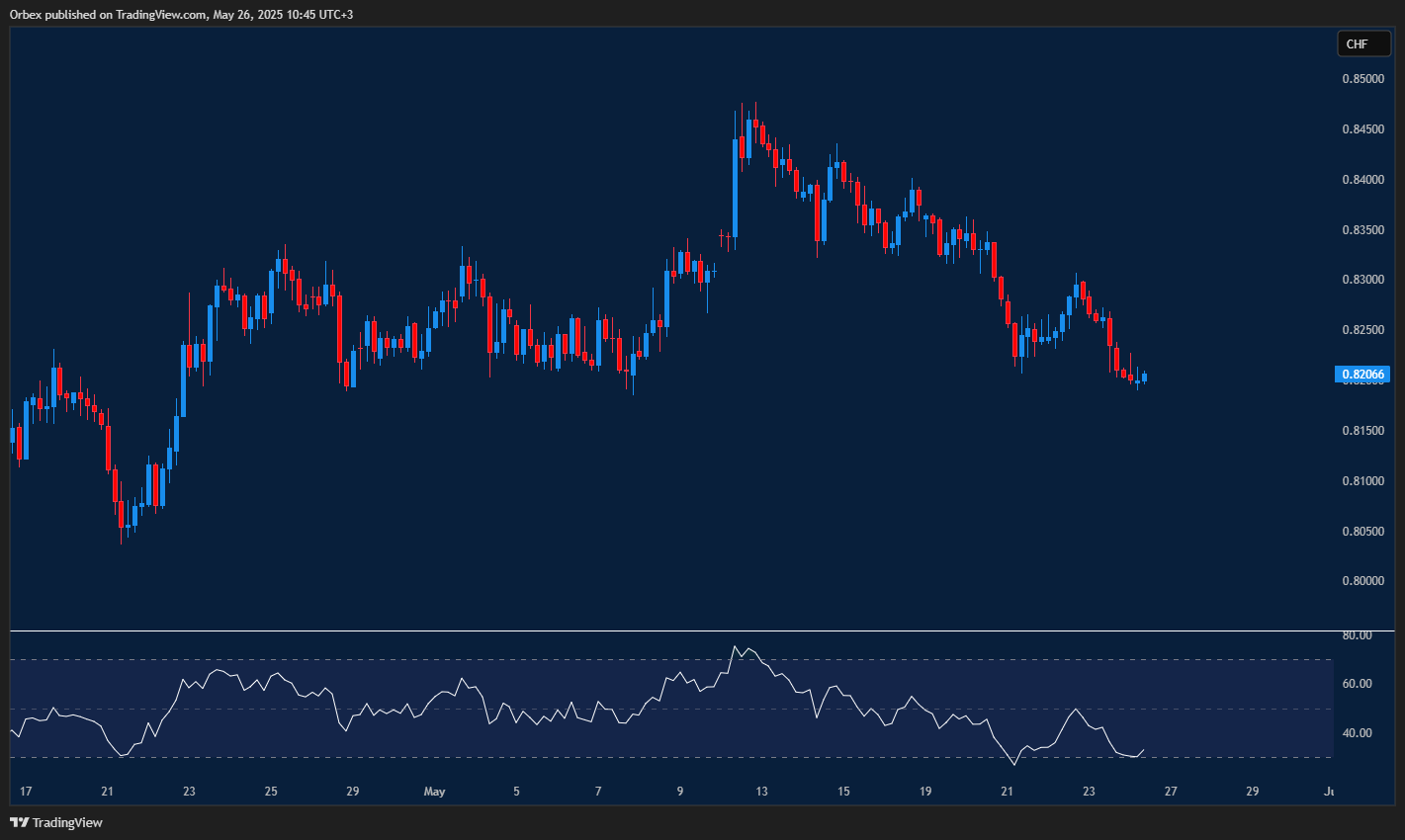Toggle the CHF currency display
The width and height of the screenshot is (1405, 840).
pyautogui.click(x=1363, y=43)
